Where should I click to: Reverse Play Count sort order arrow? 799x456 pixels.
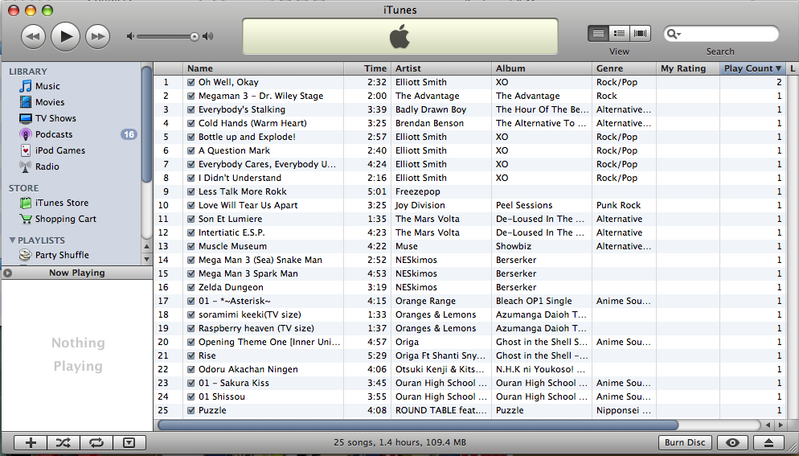[778, 68]
